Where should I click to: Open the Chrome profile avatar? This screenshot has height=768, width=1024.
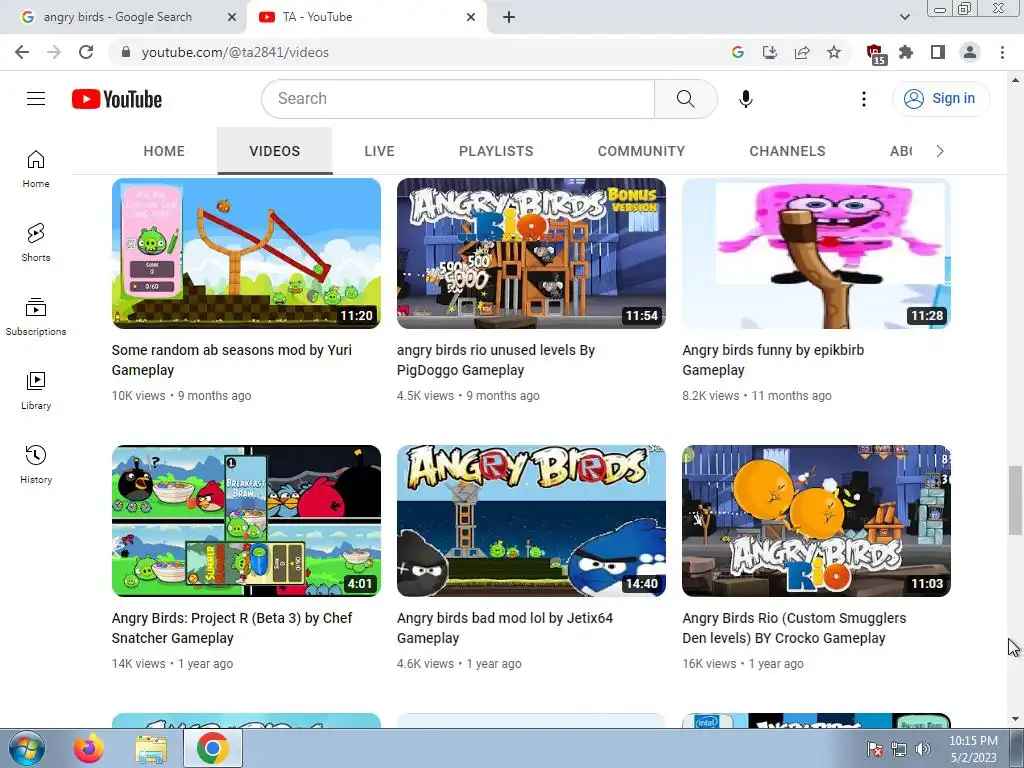tap(970, 52)
